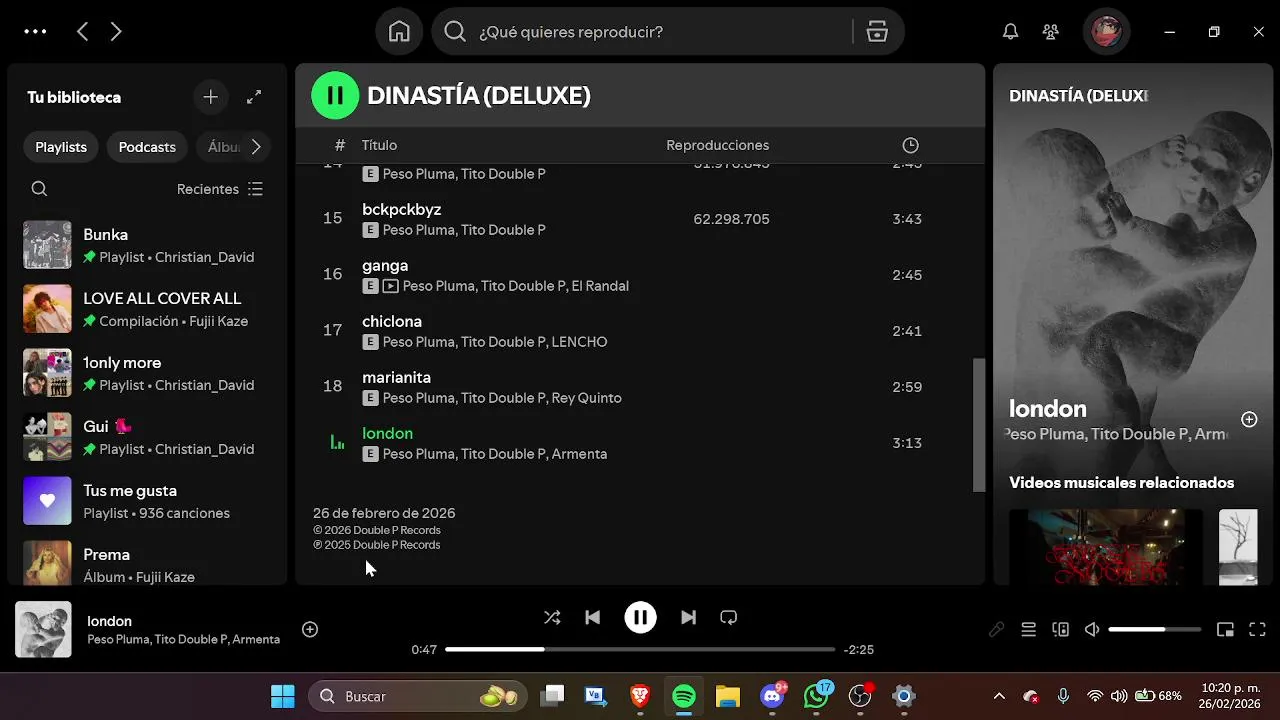Viewport: 1280px width, 720px height.
Task: Click the tracklist vertical scrollbar
Action: click(x=979, y=425)
